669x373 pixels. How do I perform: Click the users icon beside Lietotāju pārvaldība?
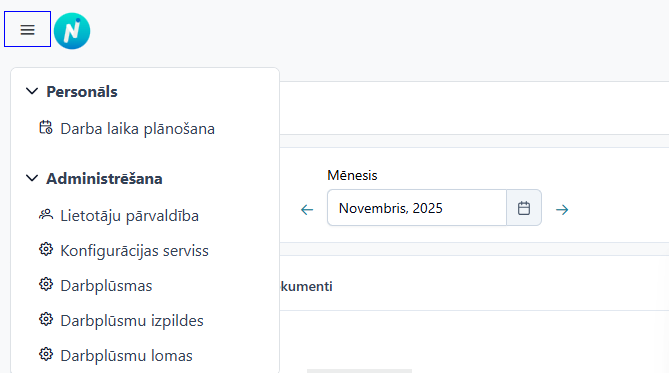tap(46, 215)
